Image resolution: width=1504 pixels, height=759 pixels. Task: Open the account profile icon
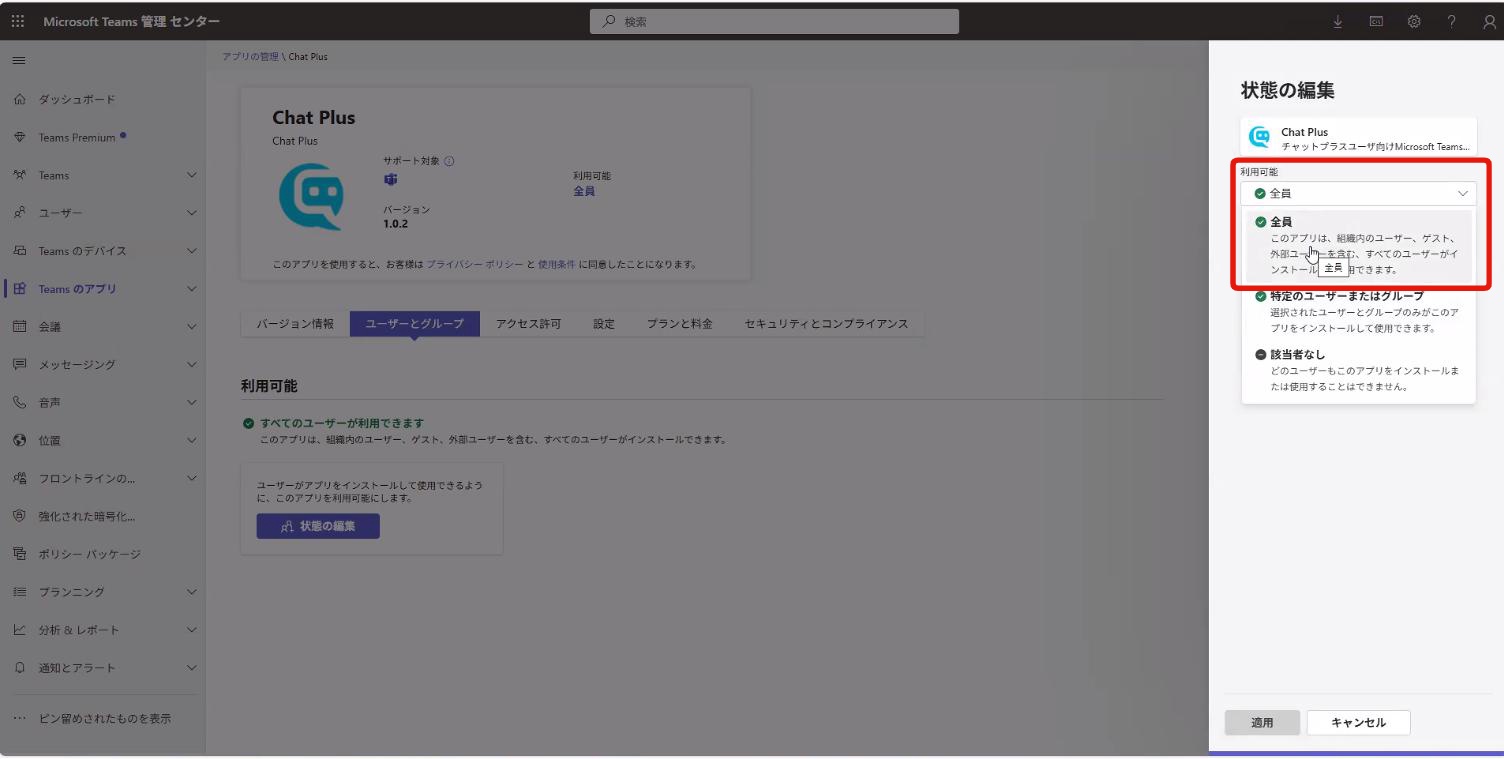point(1490,21)
